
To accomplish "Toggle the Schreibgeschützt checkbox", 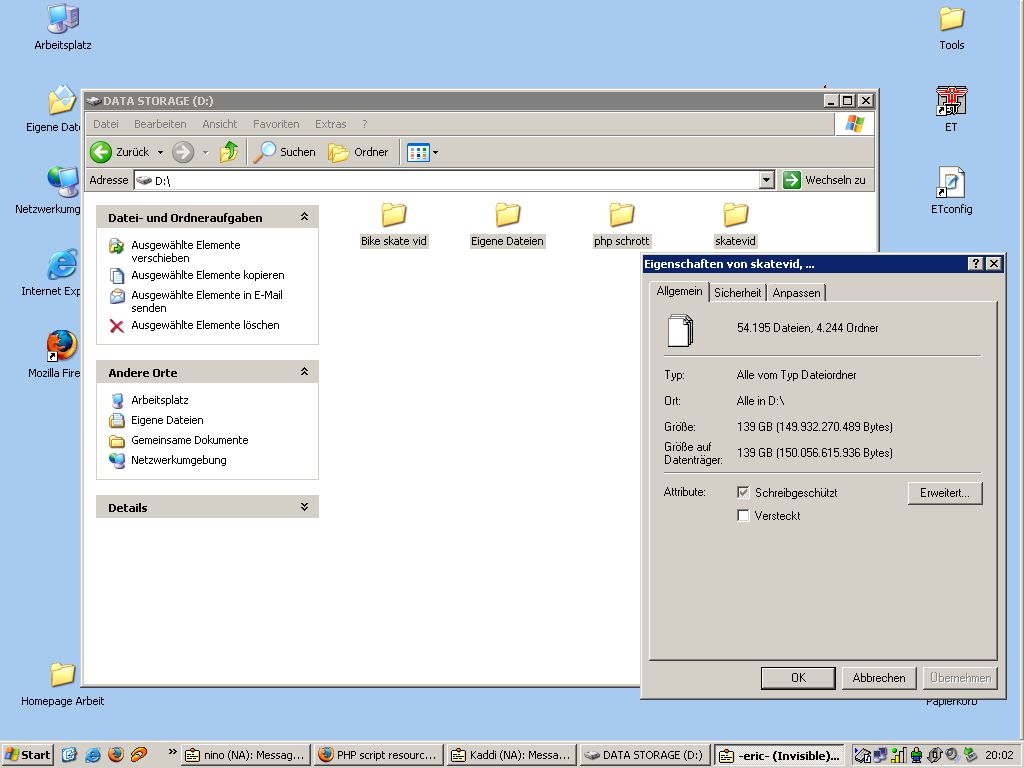I will pyautogui.click(x=743, y=493).
